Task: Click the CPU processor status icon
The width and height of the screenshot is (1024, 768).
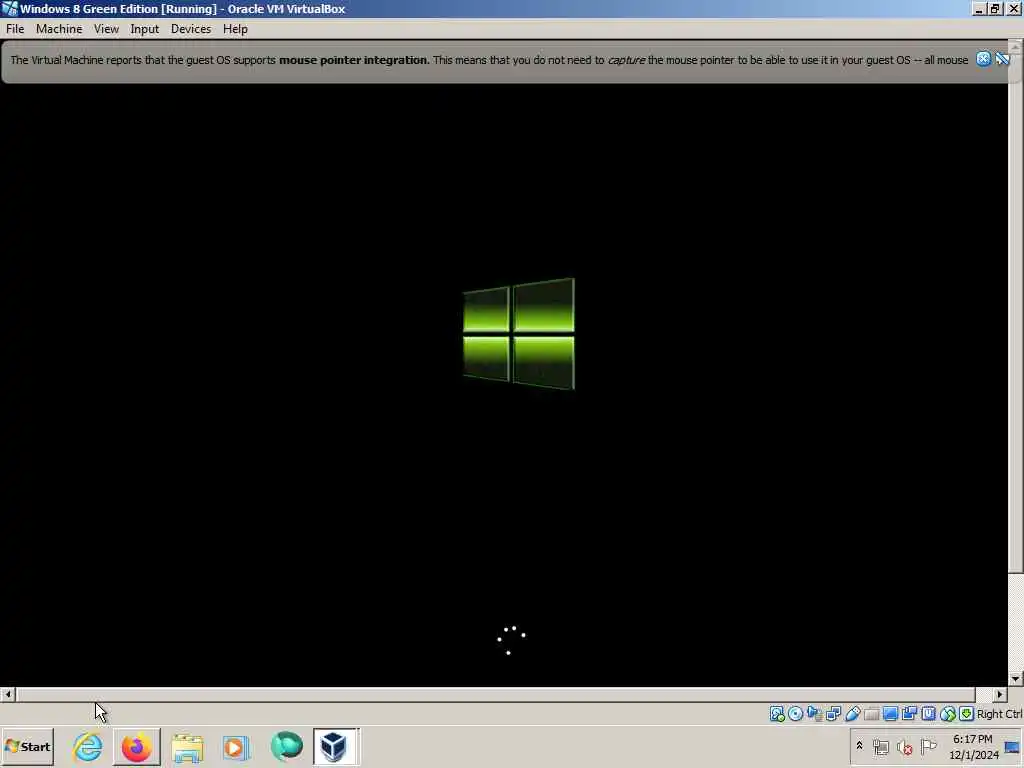Action: 928,714
